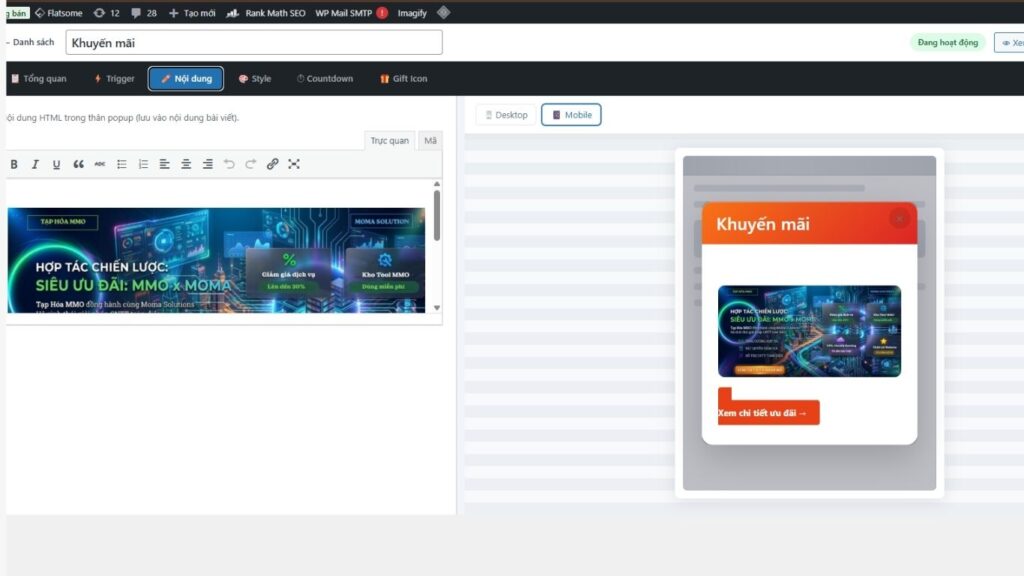The width and height of the screenshot is (1024, 576).
Task: Apply strikethrough with ABC icon
Action: coord(100,164)
